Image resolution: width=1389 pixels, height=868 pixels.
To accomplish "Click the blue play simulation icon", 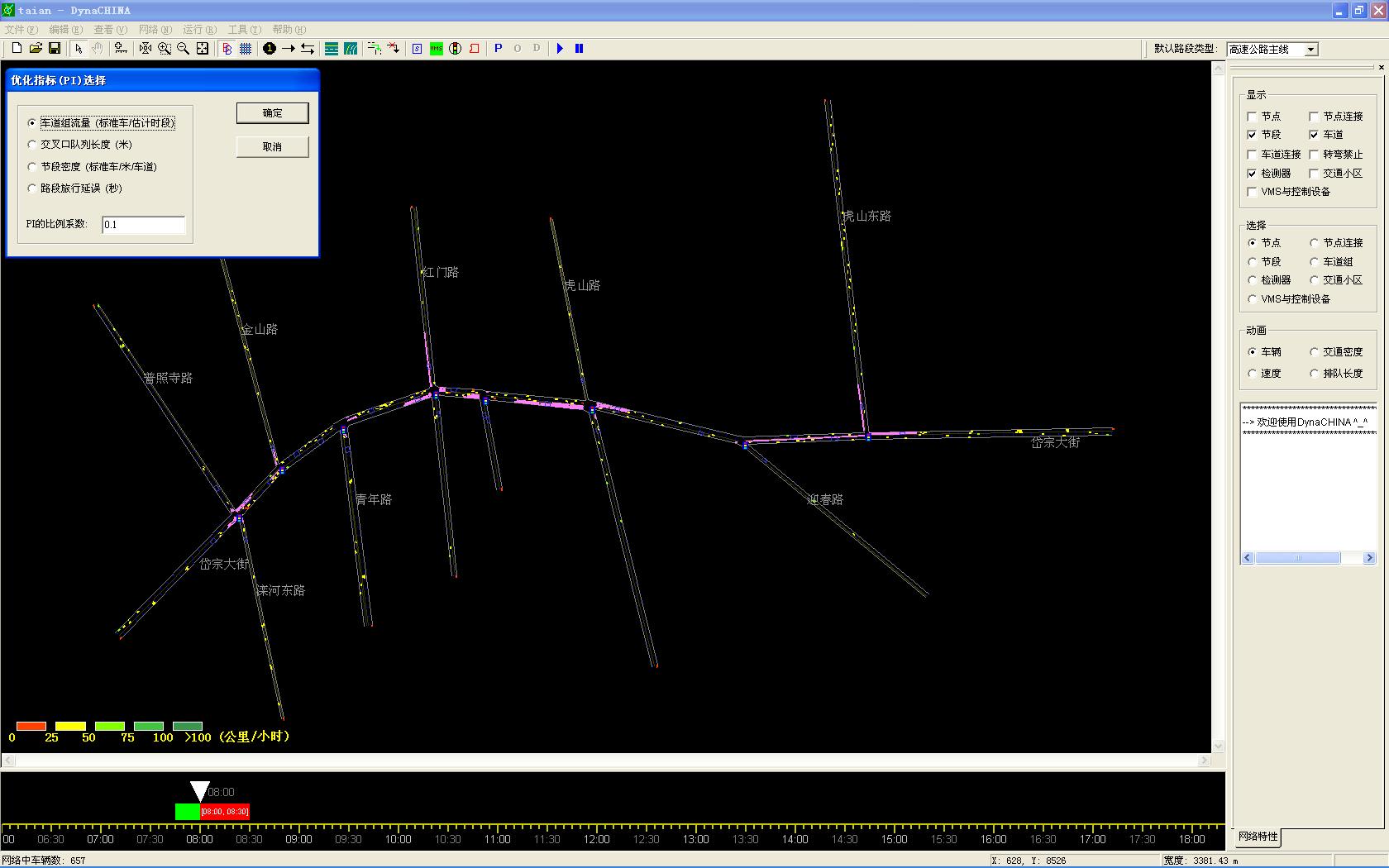I will pyautogui.click(x=560, y=49).
